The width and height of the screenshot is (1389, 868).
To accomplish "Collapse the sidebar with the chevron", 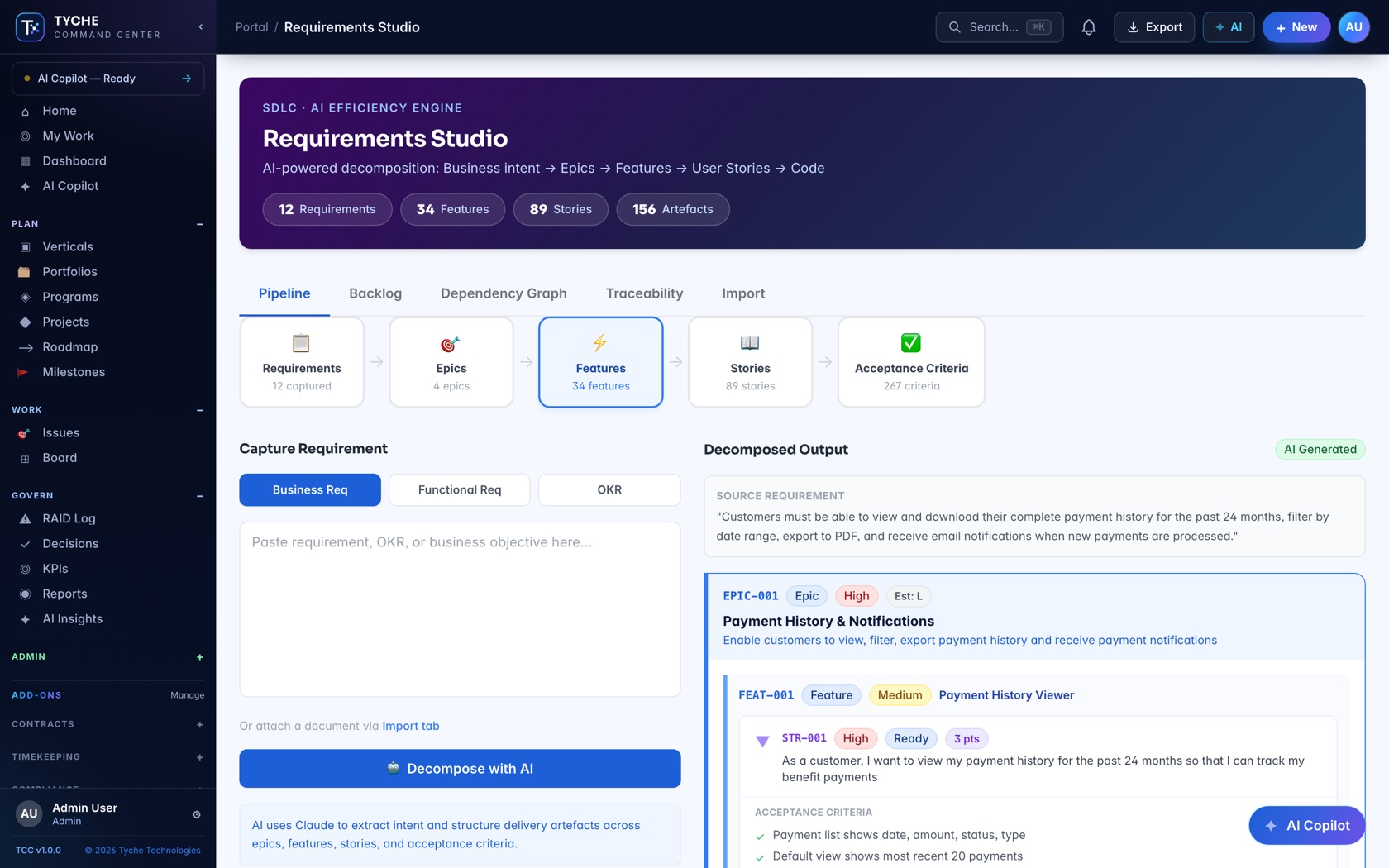I will pyautogui.click(x=201, y=27).
